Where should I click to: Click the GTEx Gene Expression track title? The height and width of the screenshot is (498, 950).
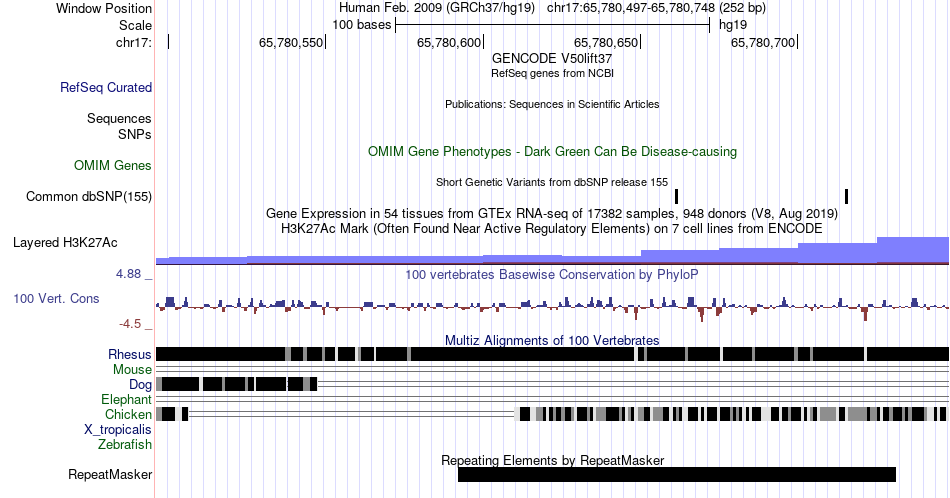coord(552,213)
